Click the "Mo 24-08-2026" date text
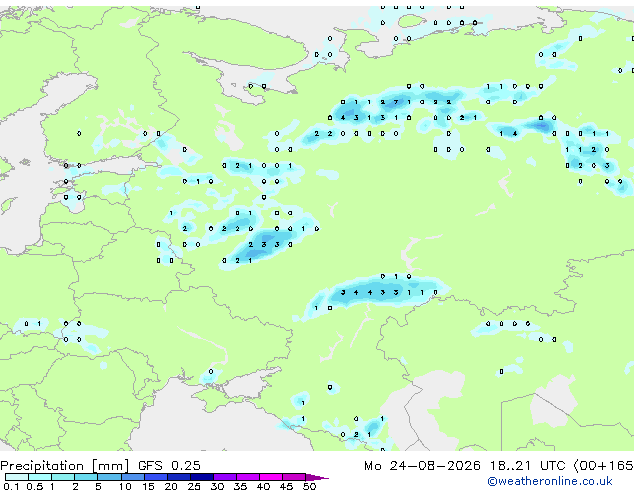Viewport: 634px width, 490px height. tap(422, 466)
